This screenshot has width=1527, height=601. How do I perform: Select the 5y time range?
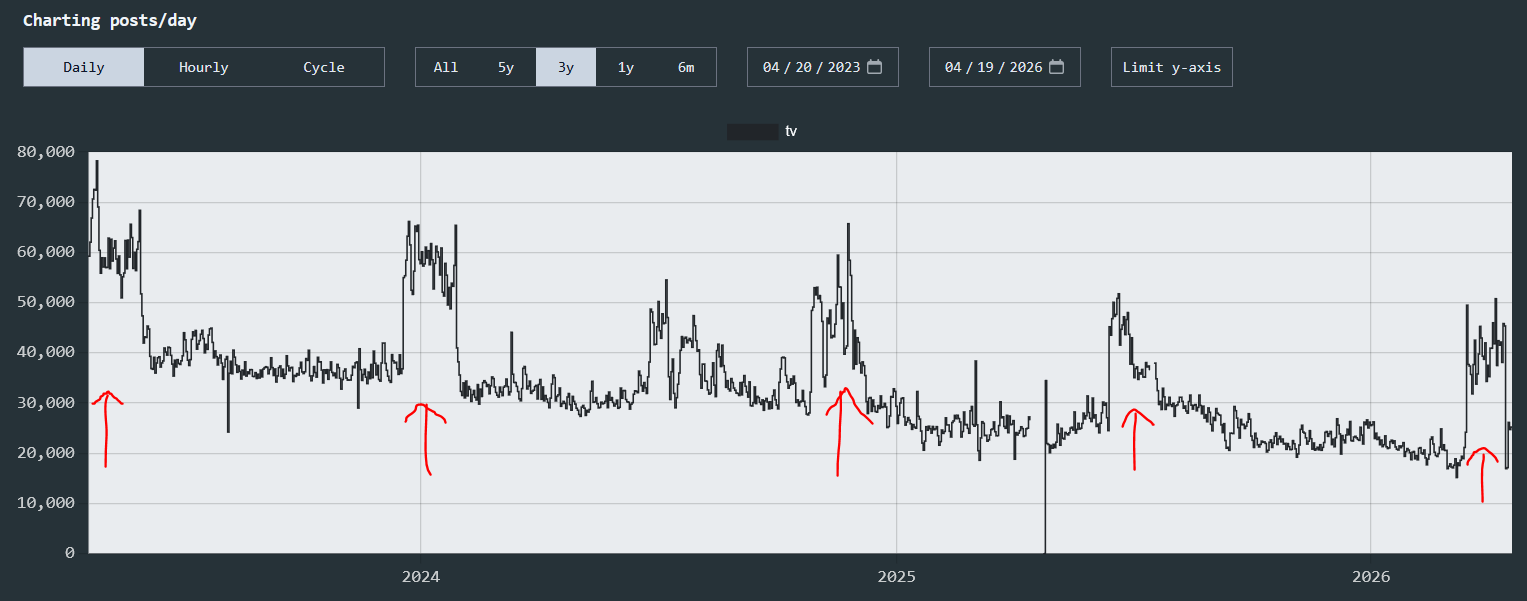click(506, 67)
